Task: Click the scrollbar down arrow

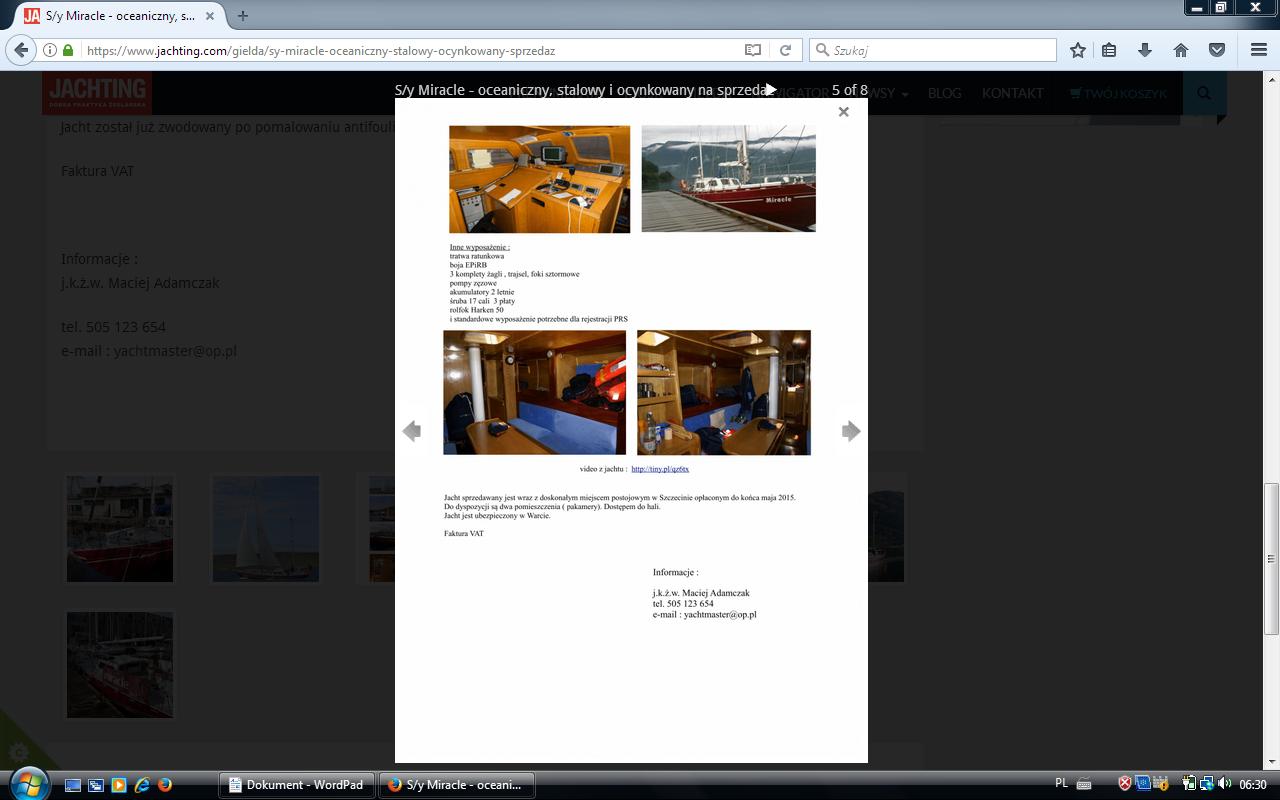Action: tap(1271, 762)
